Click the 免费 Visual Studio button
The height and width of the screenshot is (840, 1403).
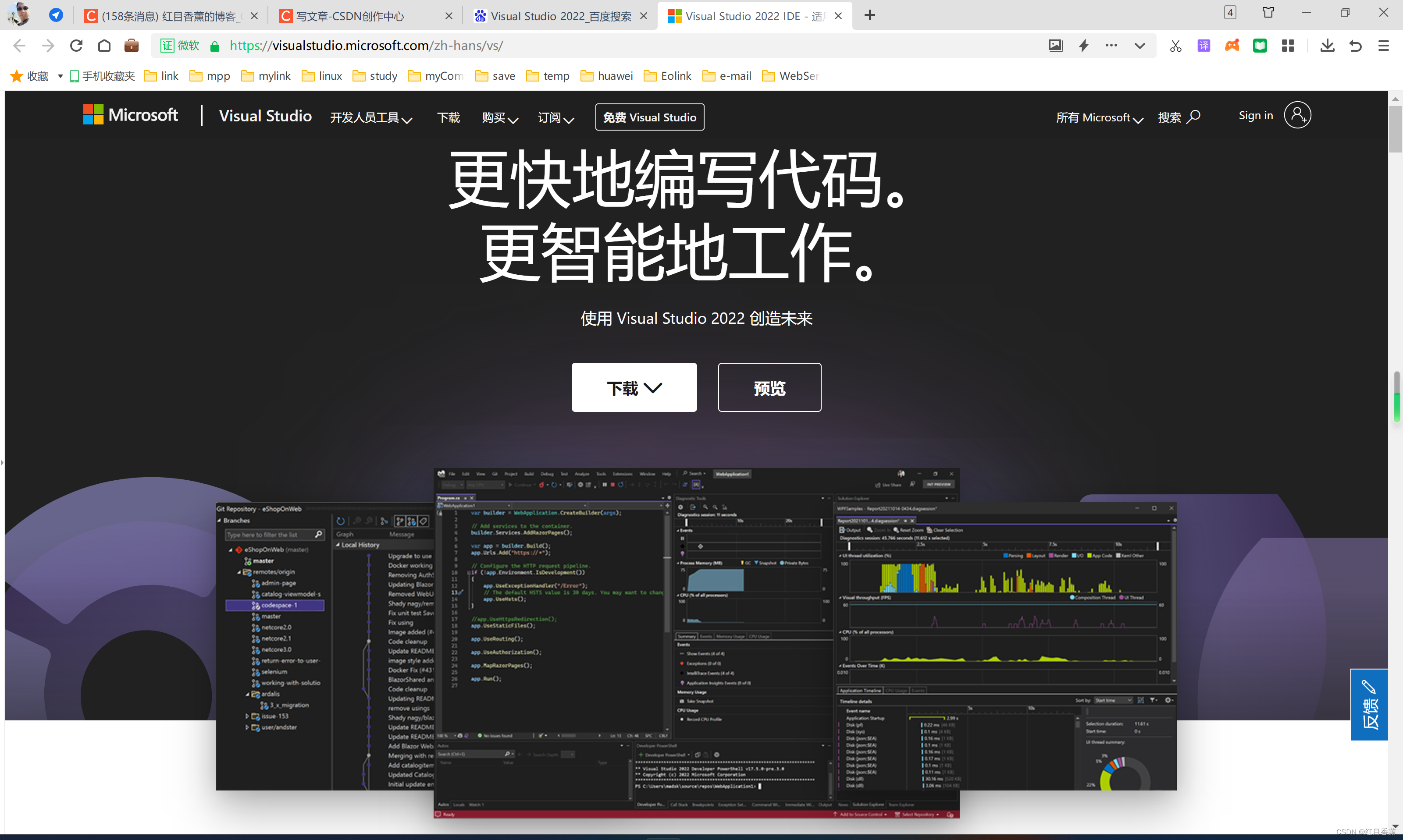point(649,117)
